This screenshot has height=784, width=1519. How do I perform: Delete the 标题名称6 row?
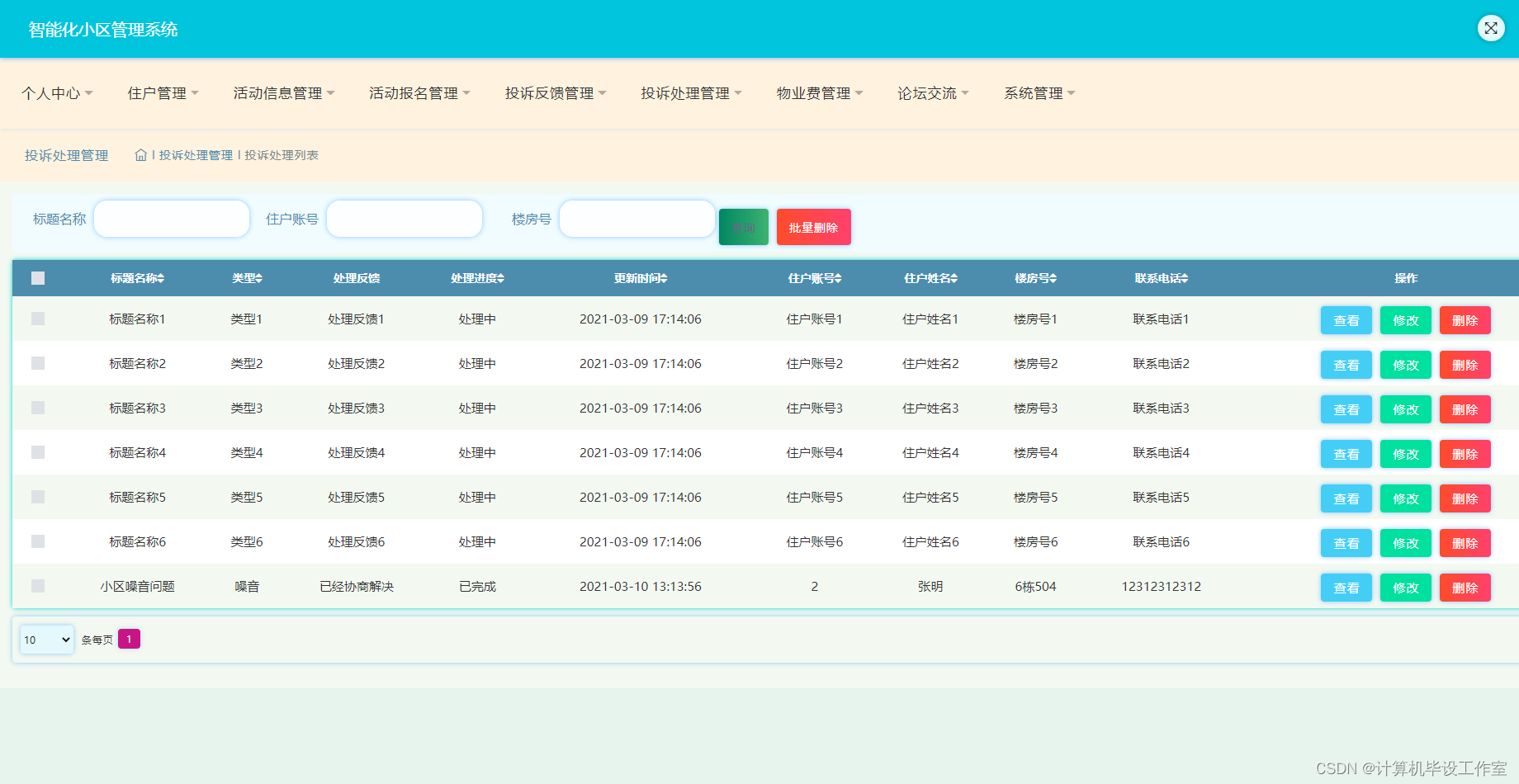click(x=1465, y=543)
